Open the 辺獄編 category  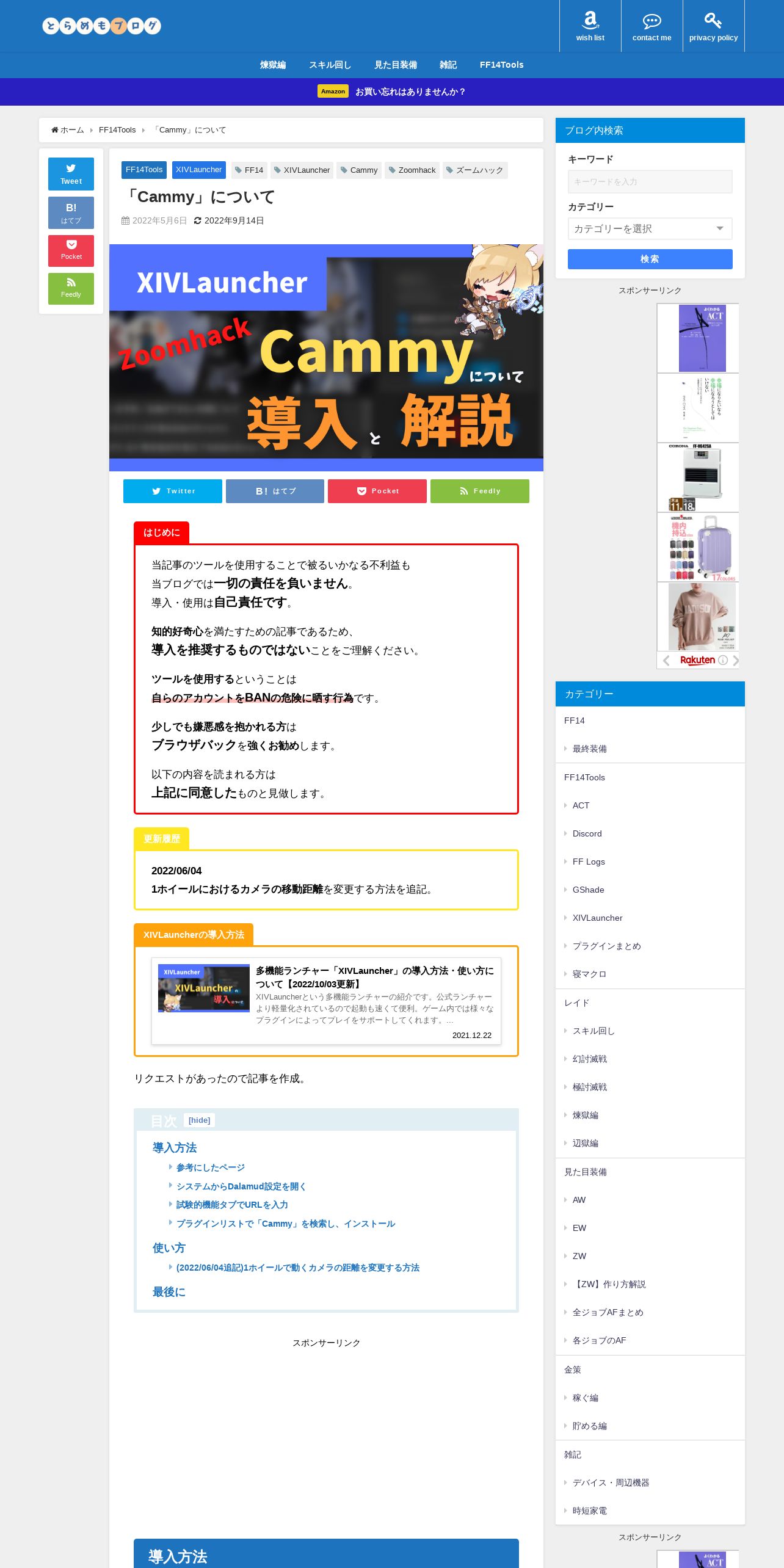[585, 1143]
